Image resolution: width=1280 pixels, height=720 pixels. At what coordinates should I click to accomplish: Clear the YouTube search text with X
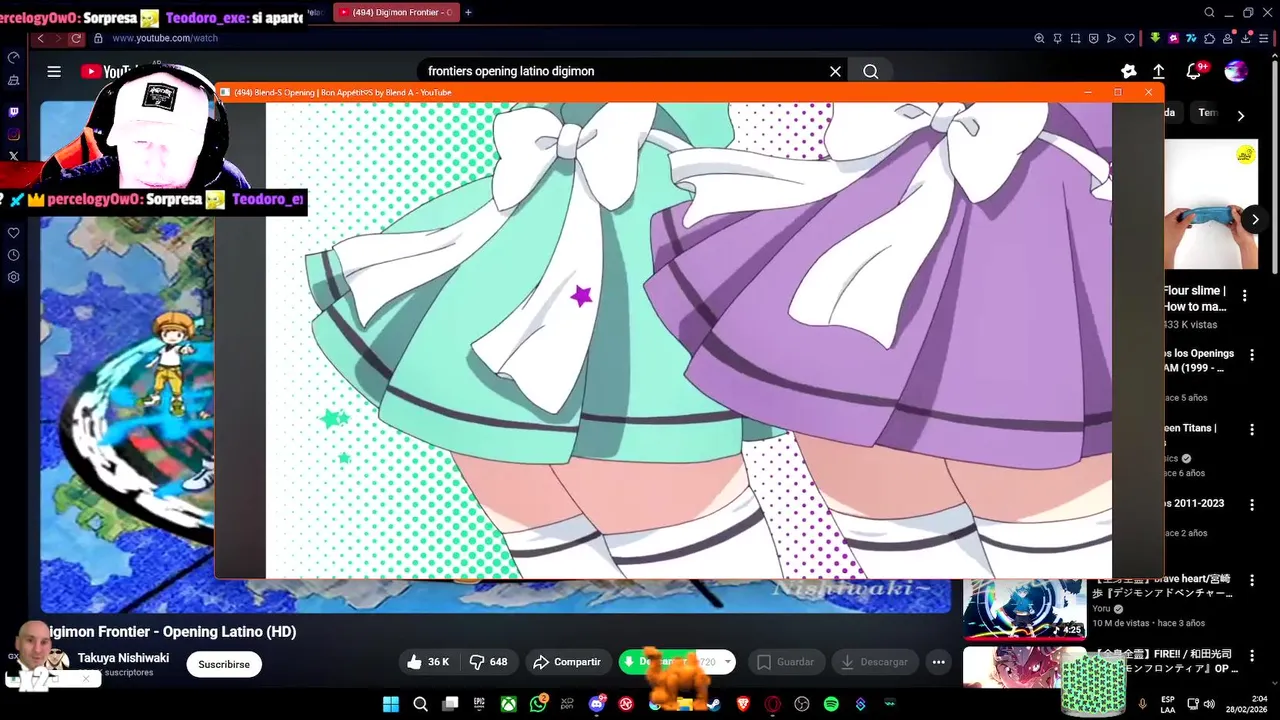pyautogui.click(x=835, y=71)
